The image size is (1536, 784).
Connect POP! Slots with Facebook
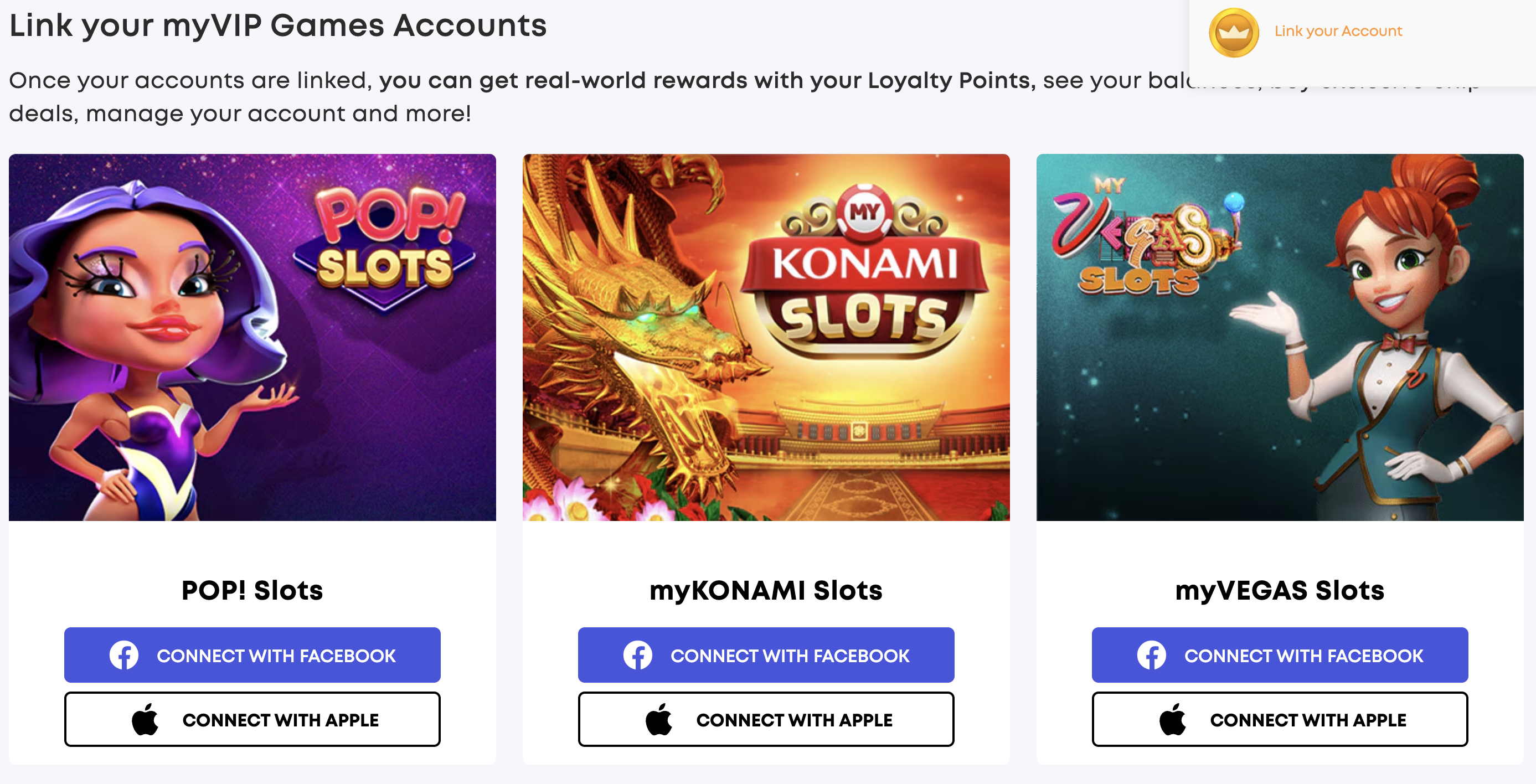click(x=252, y=654)
